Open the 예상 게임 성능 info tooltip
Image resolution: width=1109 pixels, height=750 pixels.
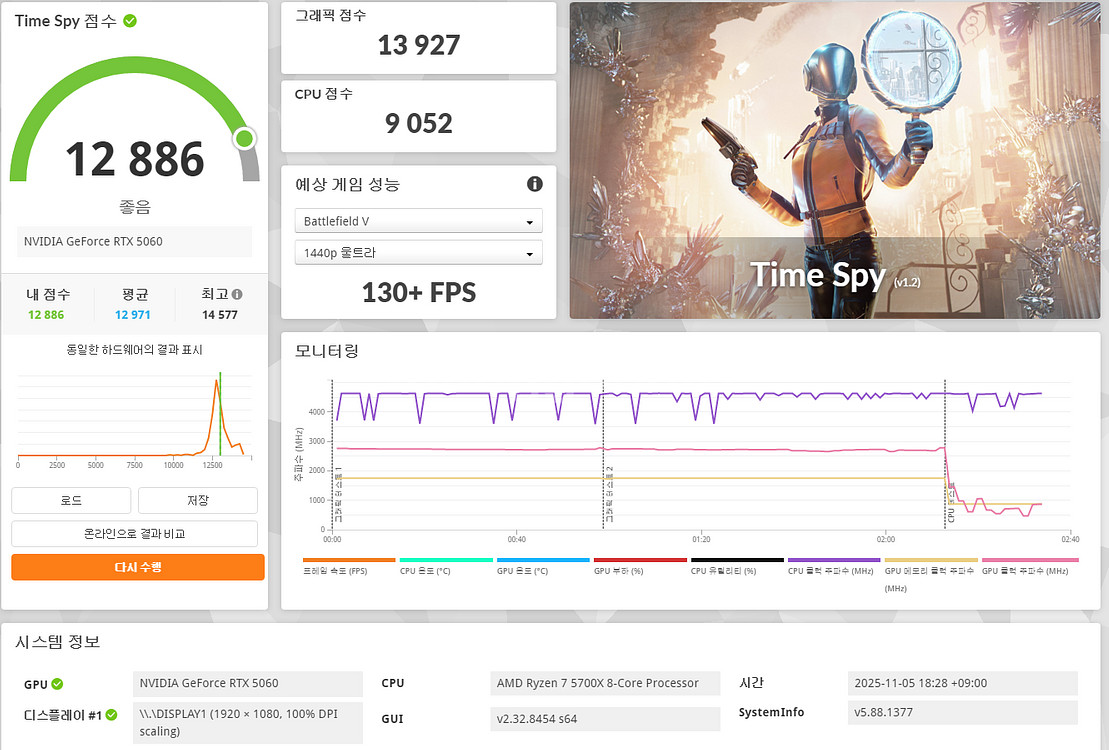(534, 184)
